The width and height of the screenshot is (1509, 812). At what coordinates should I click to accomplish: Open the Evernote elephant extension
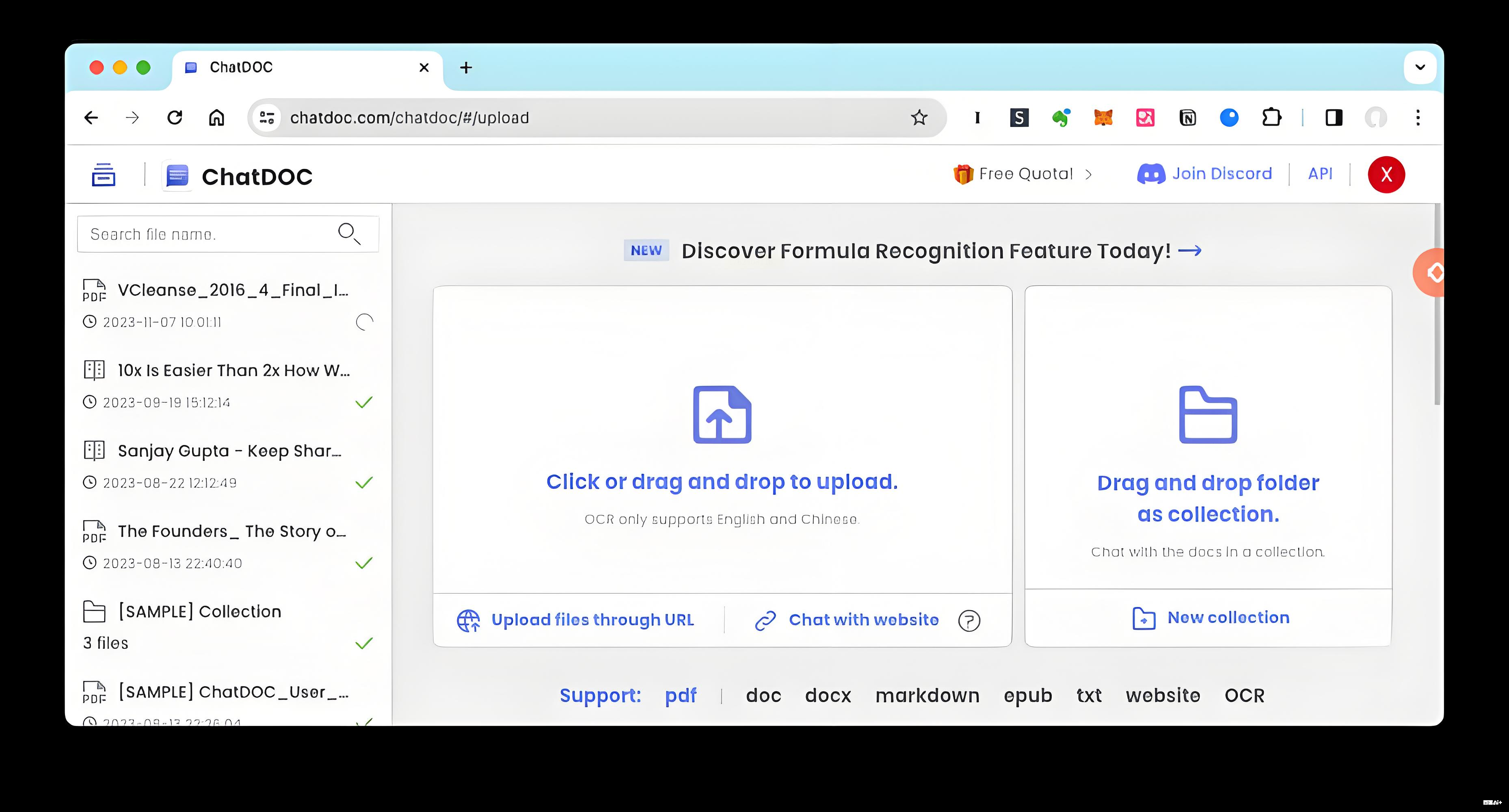pyautogui.click(x=1061, y=118)
